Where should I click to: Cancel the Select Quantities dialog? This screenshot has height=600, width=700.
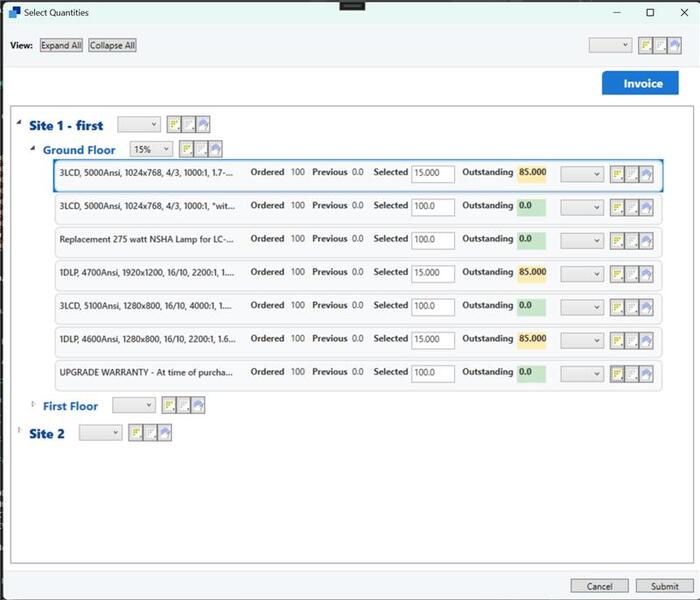tap(599, 586)
